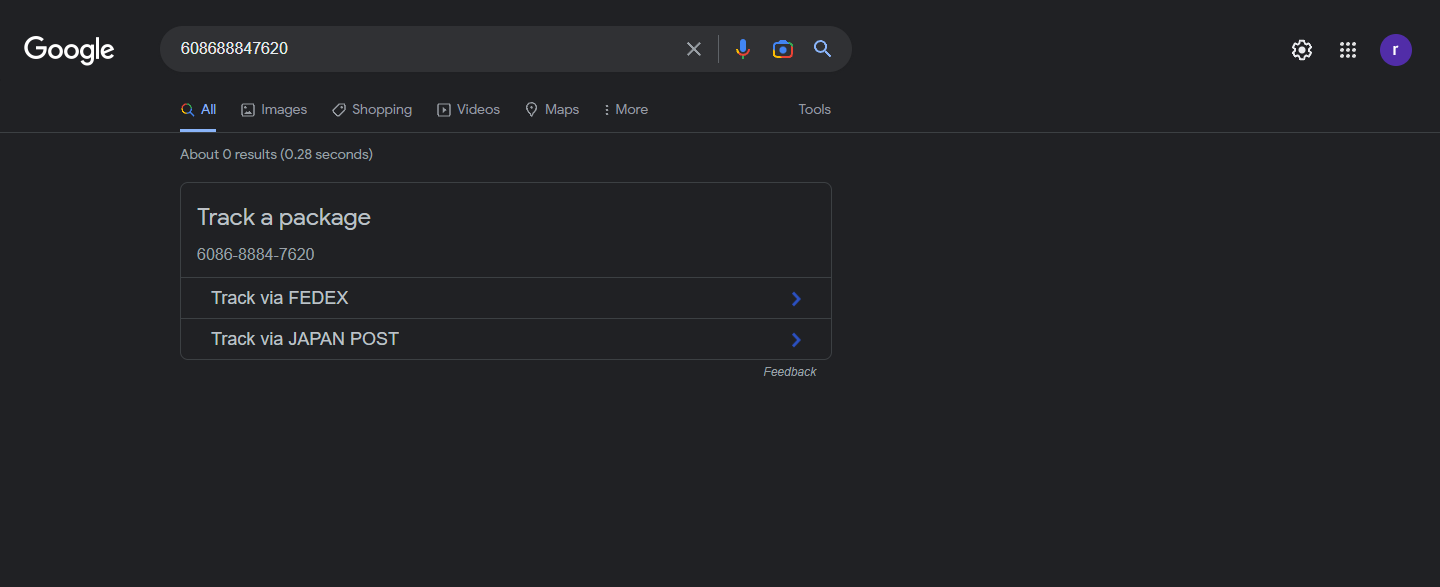Click the chevron in JAPAN POST row
The width and height of the screenshot is (1440, 587).
(797, 340)
